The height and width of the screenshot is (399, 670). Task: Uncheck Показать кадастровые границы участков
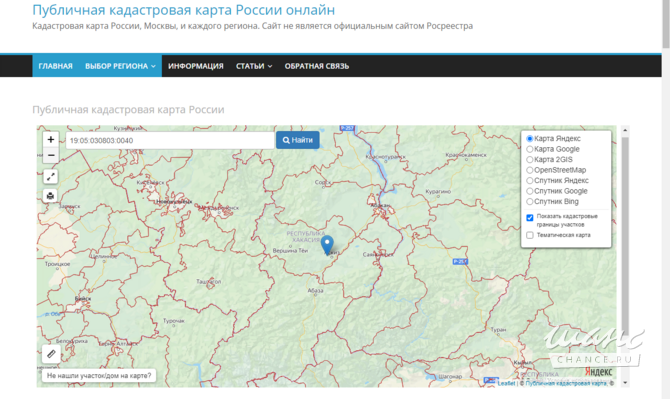coord(530,218)
